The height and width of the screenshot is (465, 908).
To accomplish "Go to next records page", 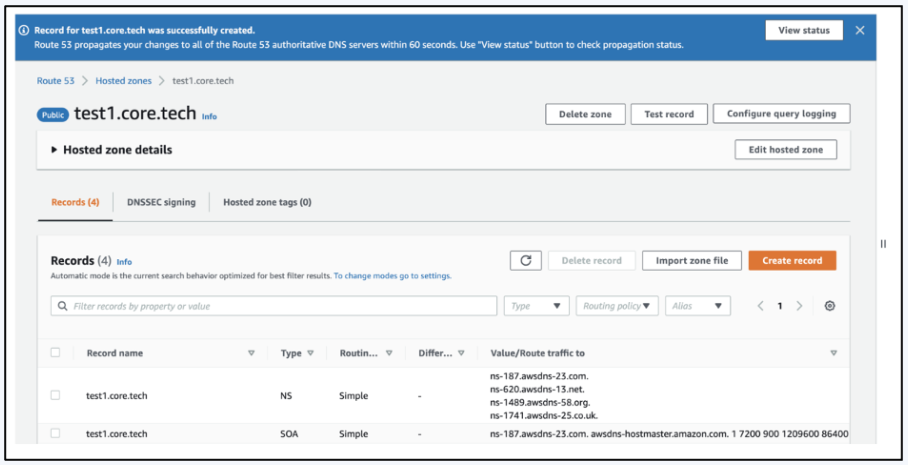I will tap(799, 306).
